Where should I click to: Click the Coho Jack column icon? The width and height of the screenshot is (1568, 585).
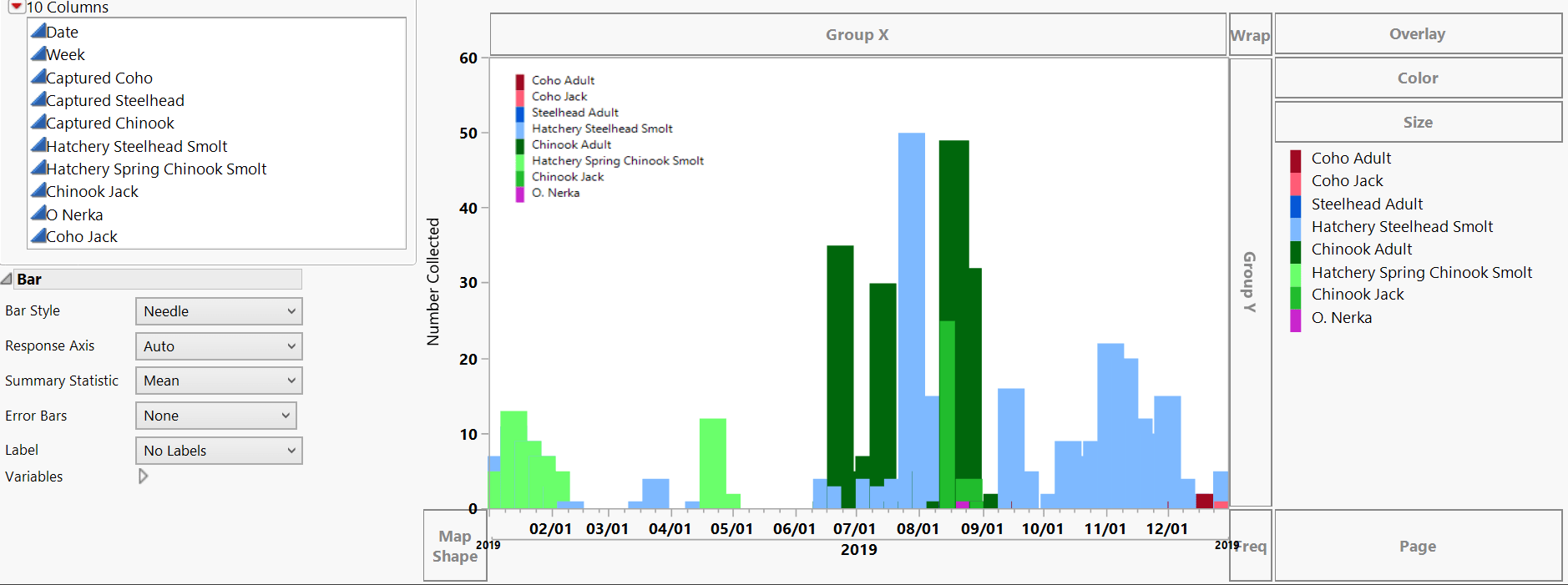pos(38,235)
